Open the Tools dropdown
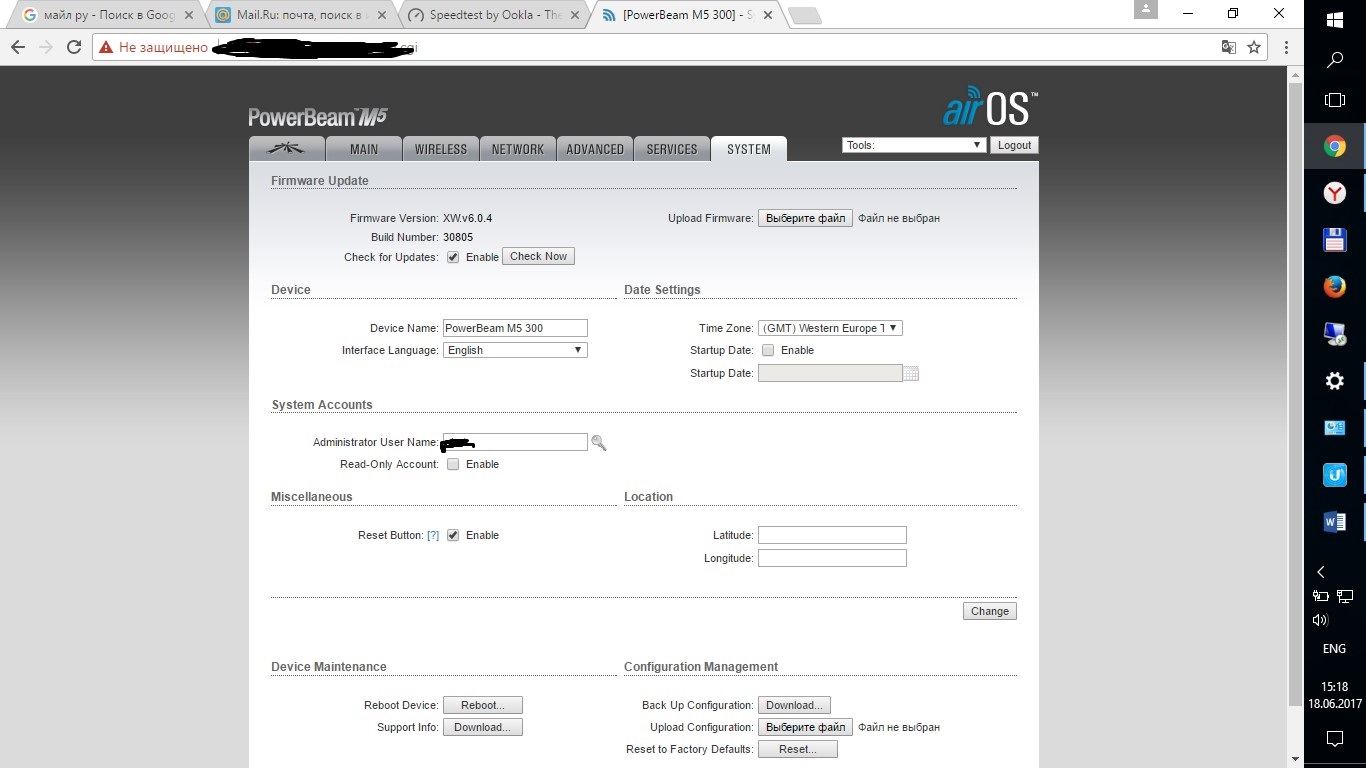 [915, 145]
